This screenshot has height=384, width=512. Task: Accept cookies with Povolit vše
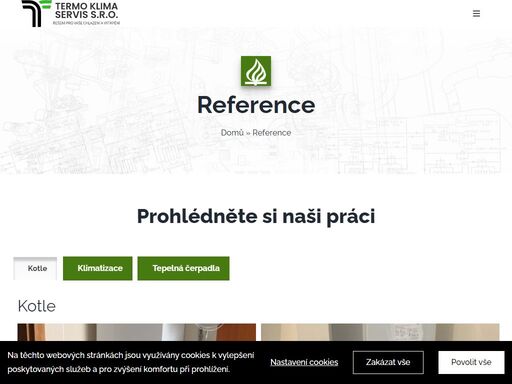click(471, 362)
